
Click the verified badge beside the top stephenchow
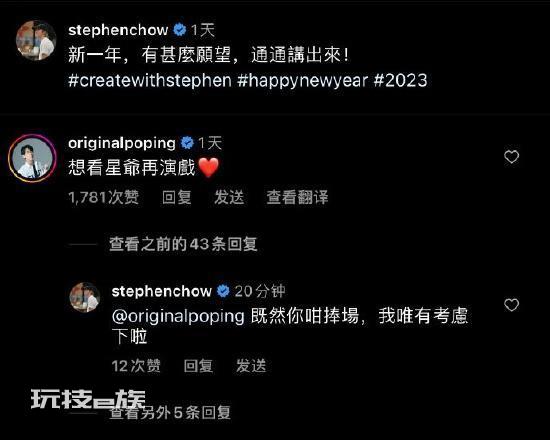180,30
